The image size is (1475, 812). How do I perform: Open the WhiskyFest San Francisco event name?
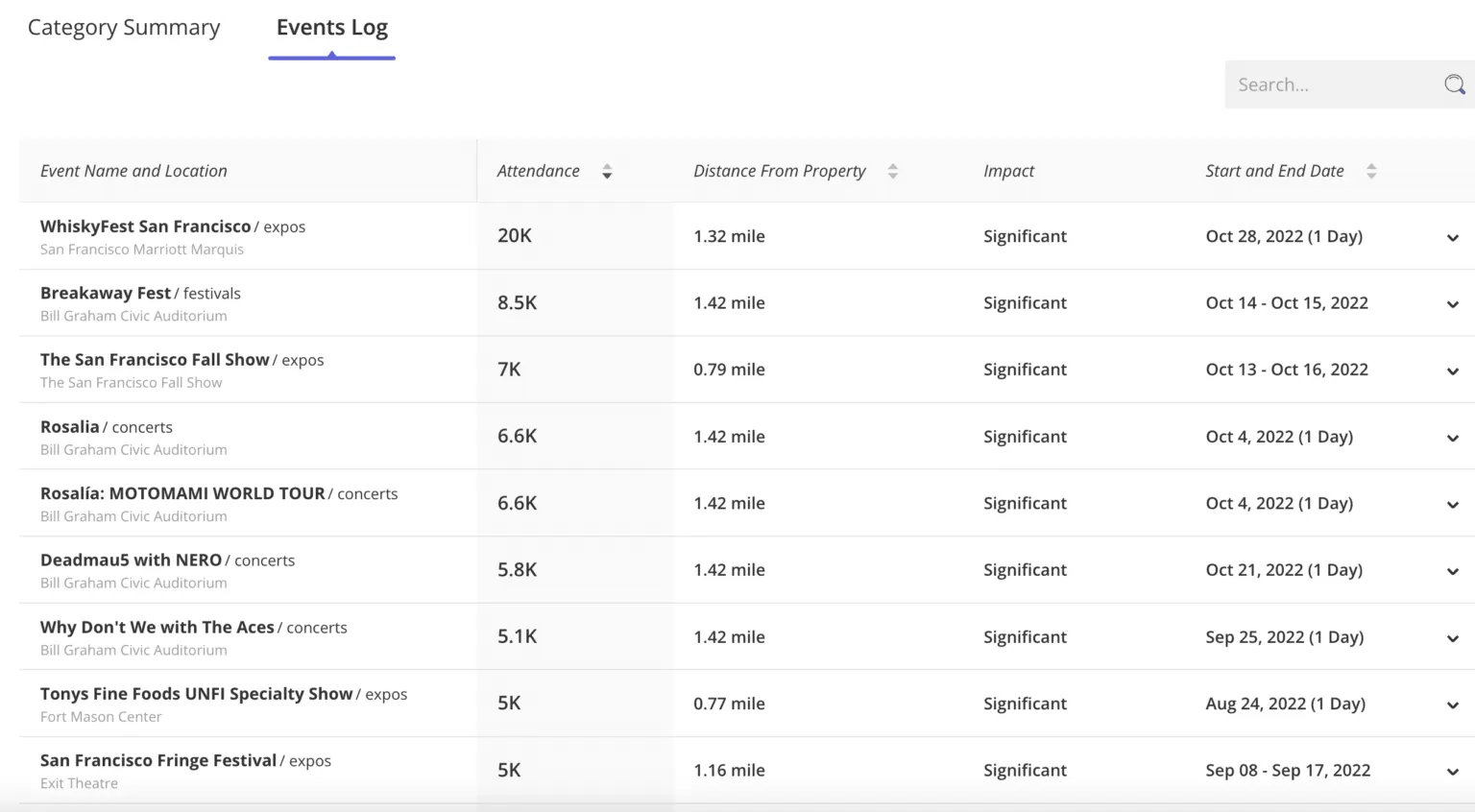click(145, 227)
